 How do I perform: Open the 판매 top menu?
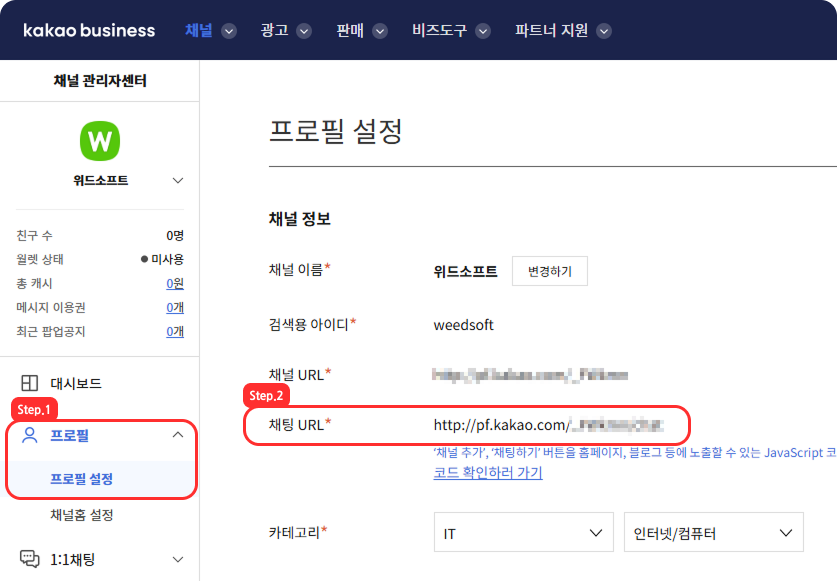pyautogui.click(x=350, y=30)
